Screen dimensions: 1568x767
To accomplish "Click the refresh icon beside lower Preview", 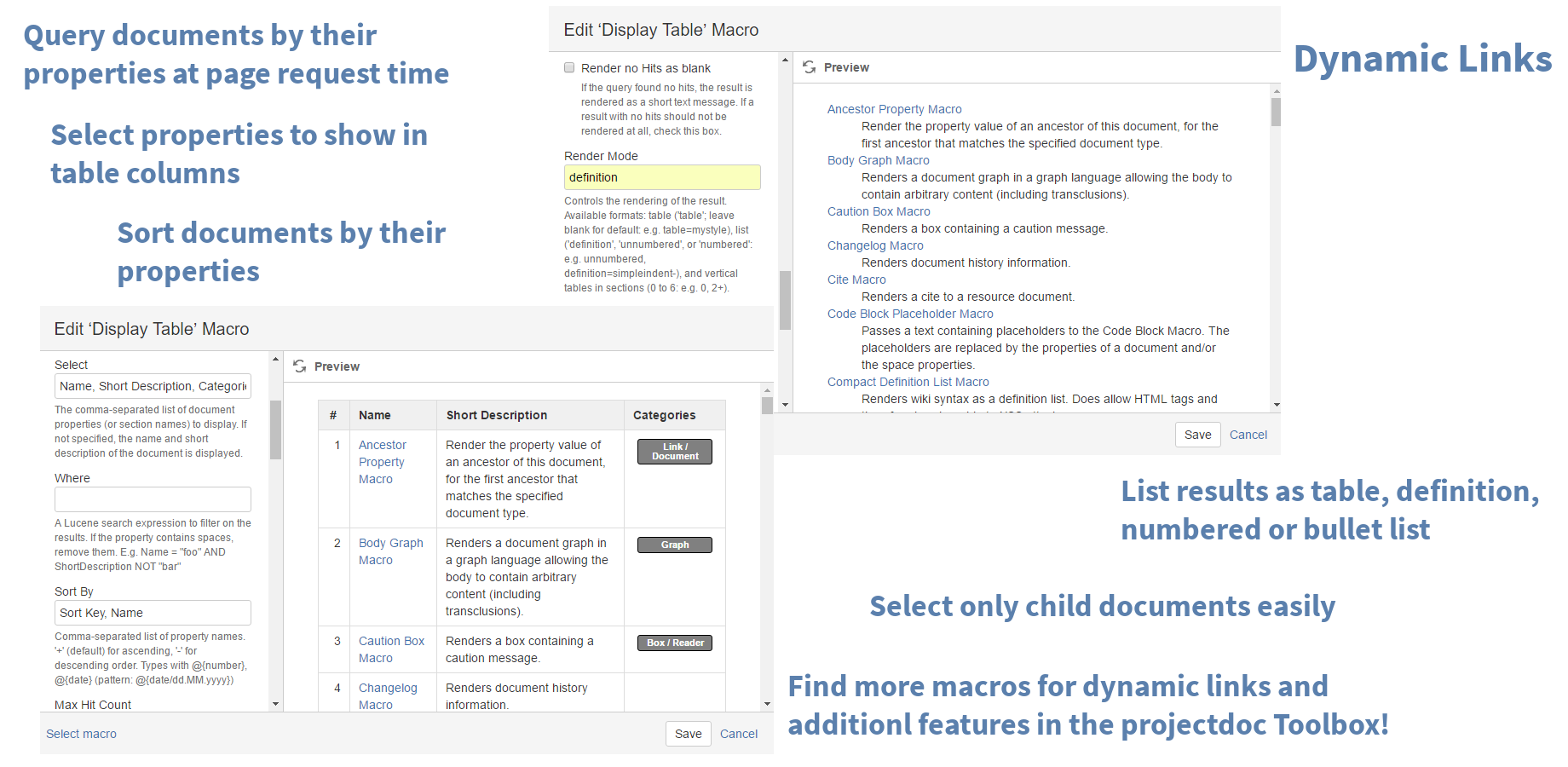I will [299, 366].
